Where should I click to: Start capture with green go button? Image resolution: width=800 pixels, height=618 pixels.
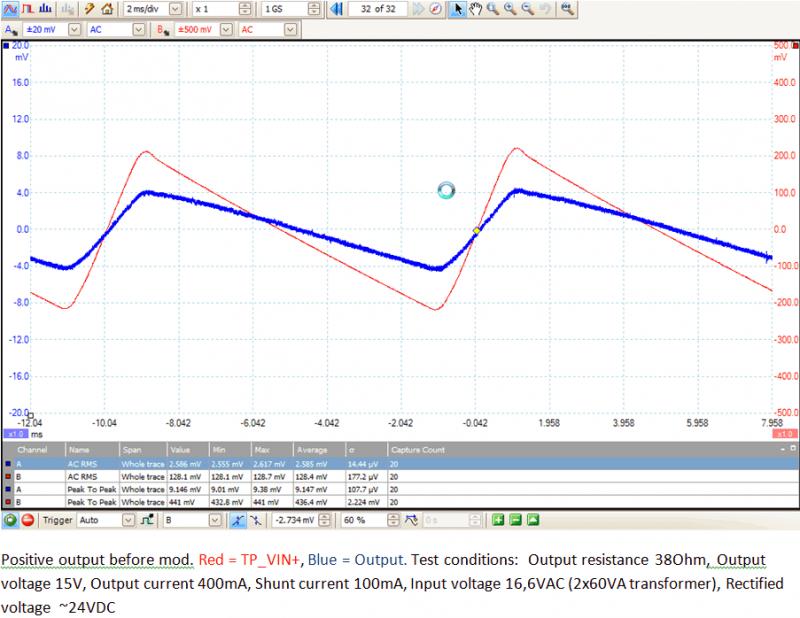click(x=11, y=520)
